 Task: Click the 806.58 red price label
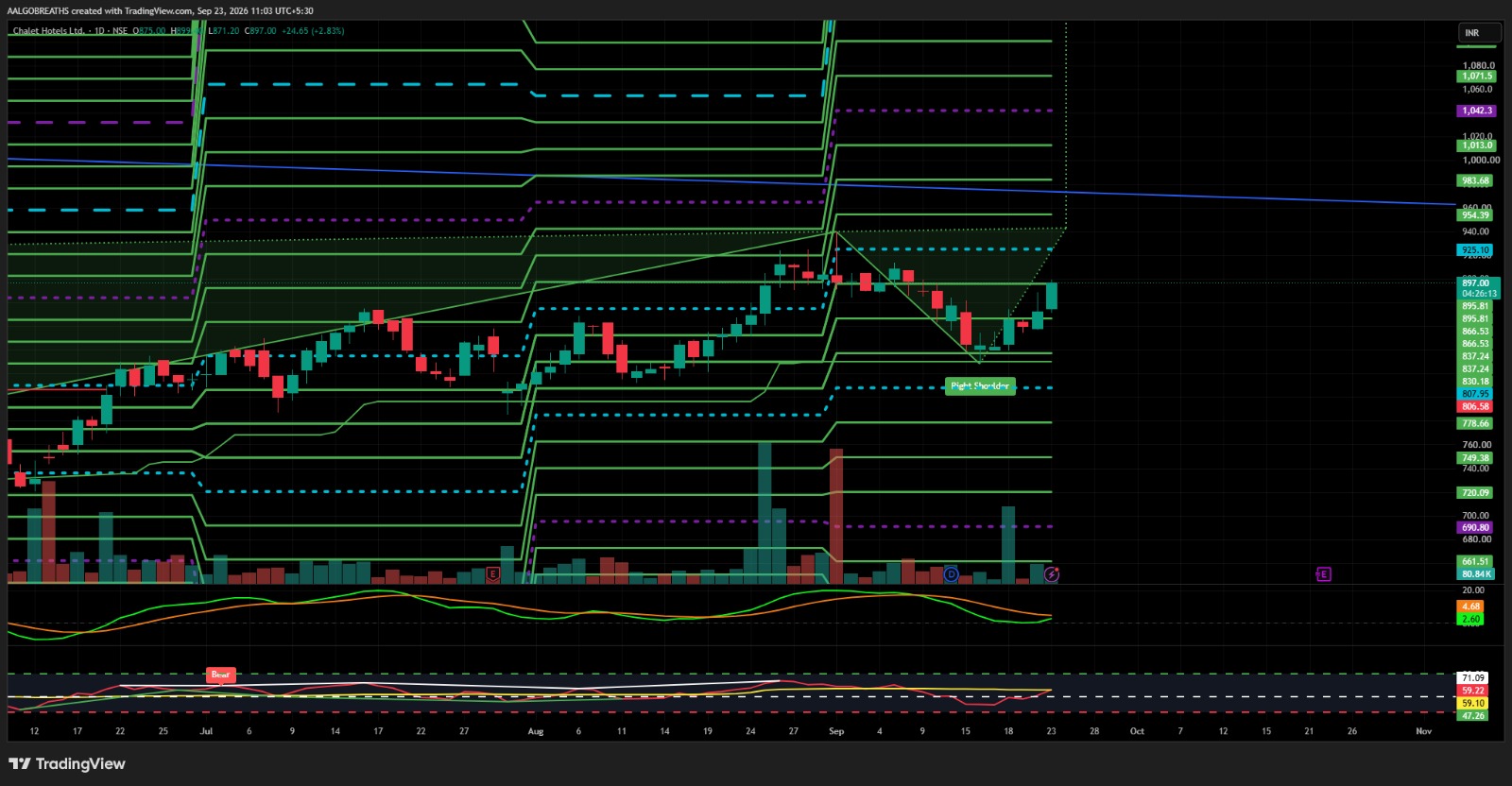coord(1475,406)
